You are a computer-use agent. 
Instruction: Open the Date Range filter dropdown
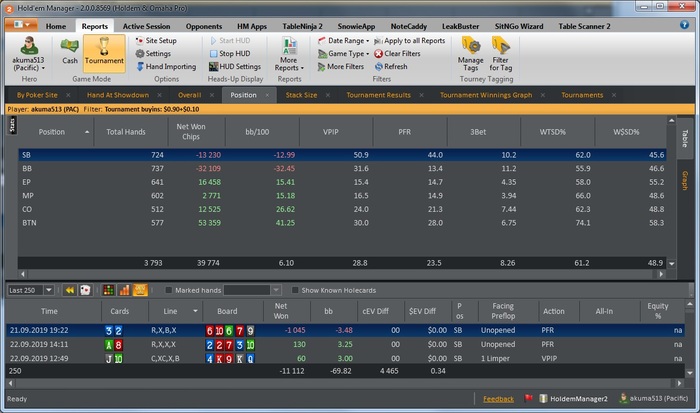click(x=343, y=41)
